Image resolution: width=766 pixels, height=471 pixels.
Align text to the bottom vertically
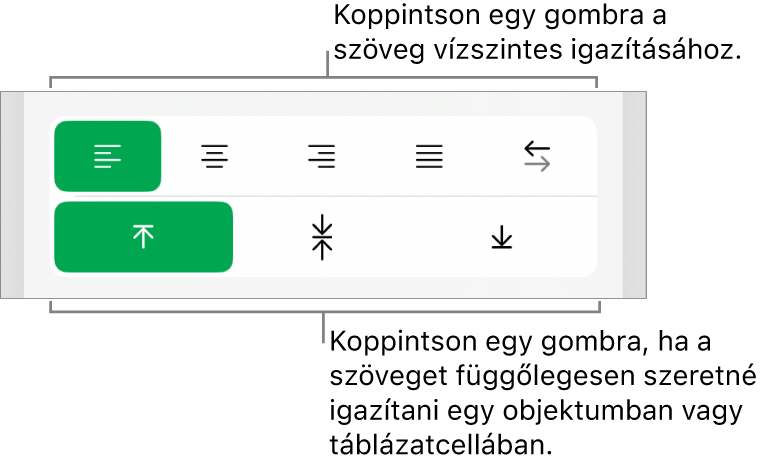(x=500, y=237)
